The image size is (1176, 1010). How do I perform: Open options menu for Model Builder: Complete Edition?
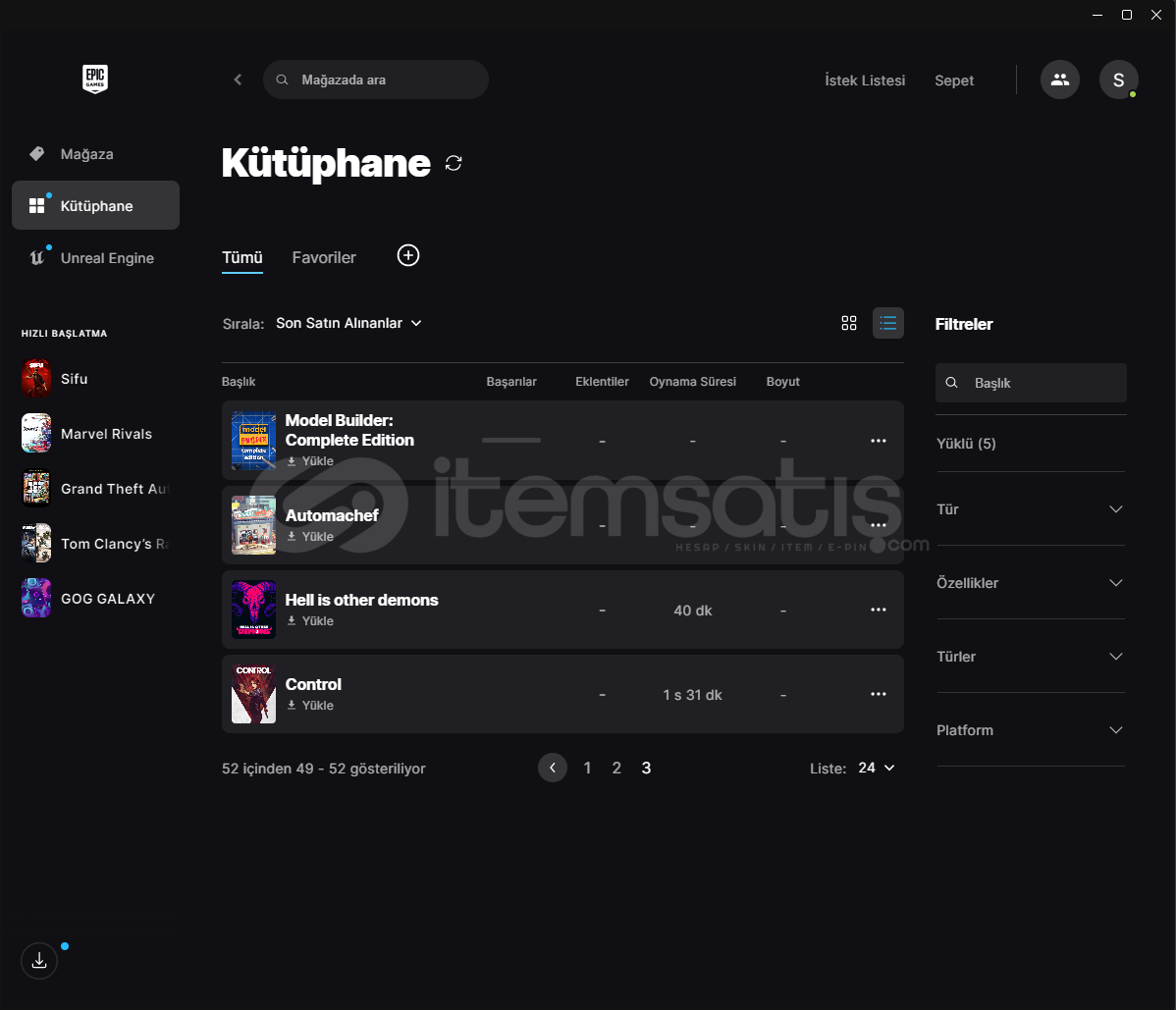tap(879, 441)
